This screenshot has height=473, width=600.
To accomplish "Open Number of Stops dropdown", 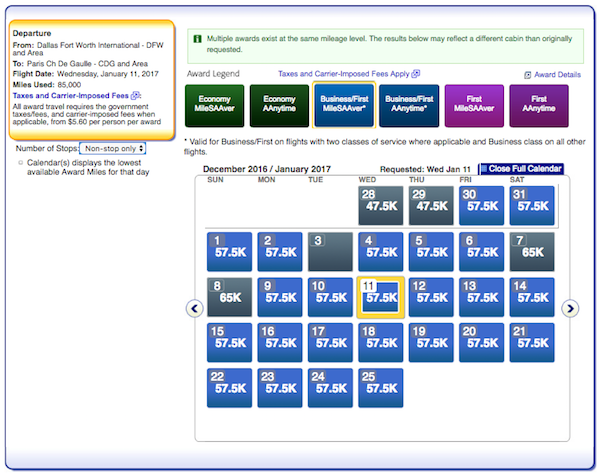I will pyautogui.click(x=112, y=148).
